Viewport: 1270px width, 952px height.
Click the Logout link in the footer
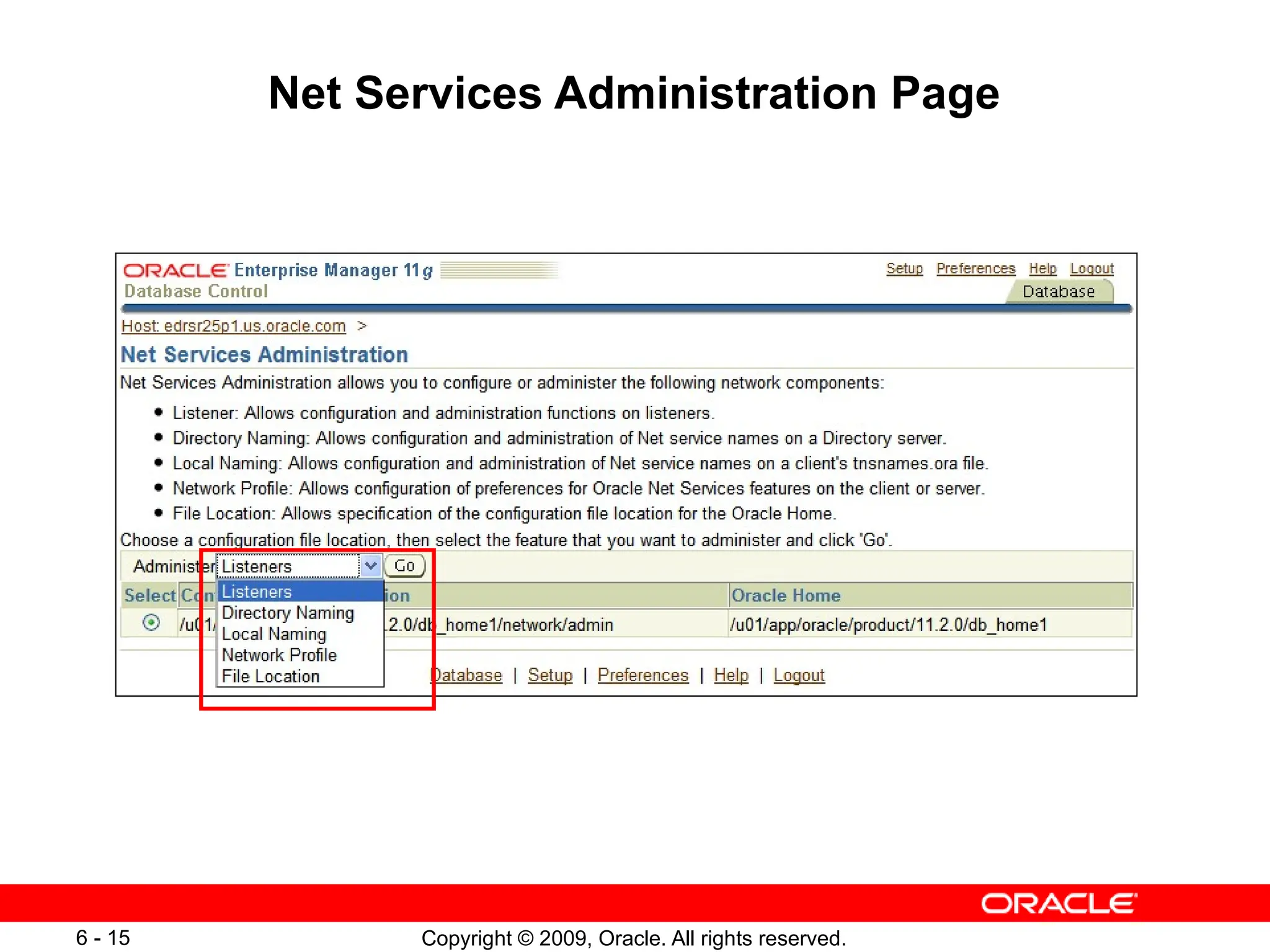799,676
